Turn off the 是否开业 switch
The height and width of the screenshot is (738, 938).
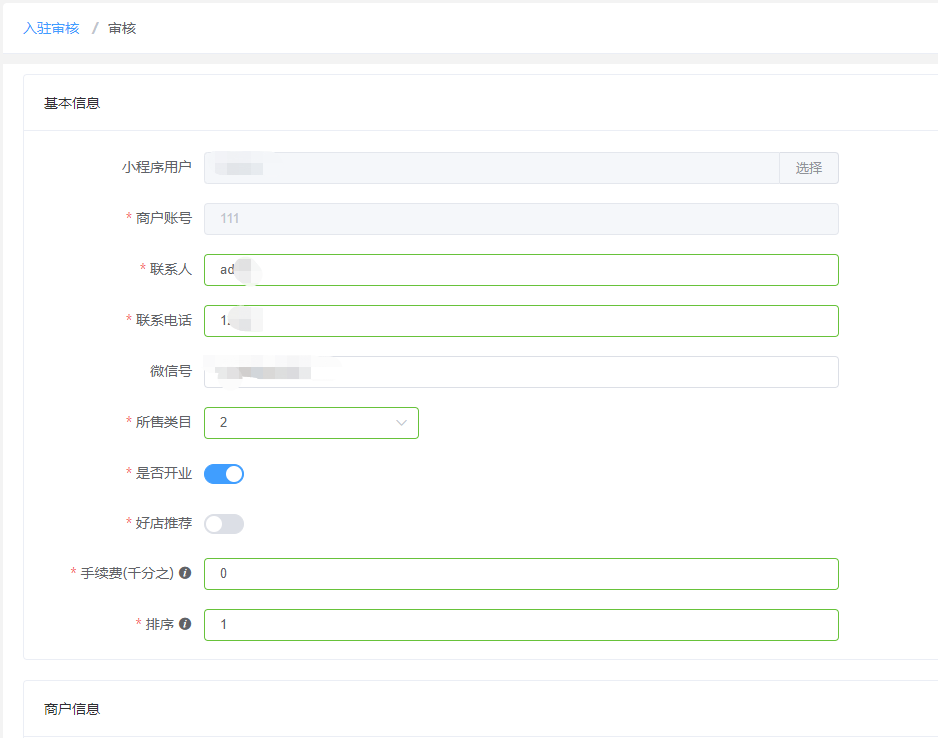(x=224, y=474)
